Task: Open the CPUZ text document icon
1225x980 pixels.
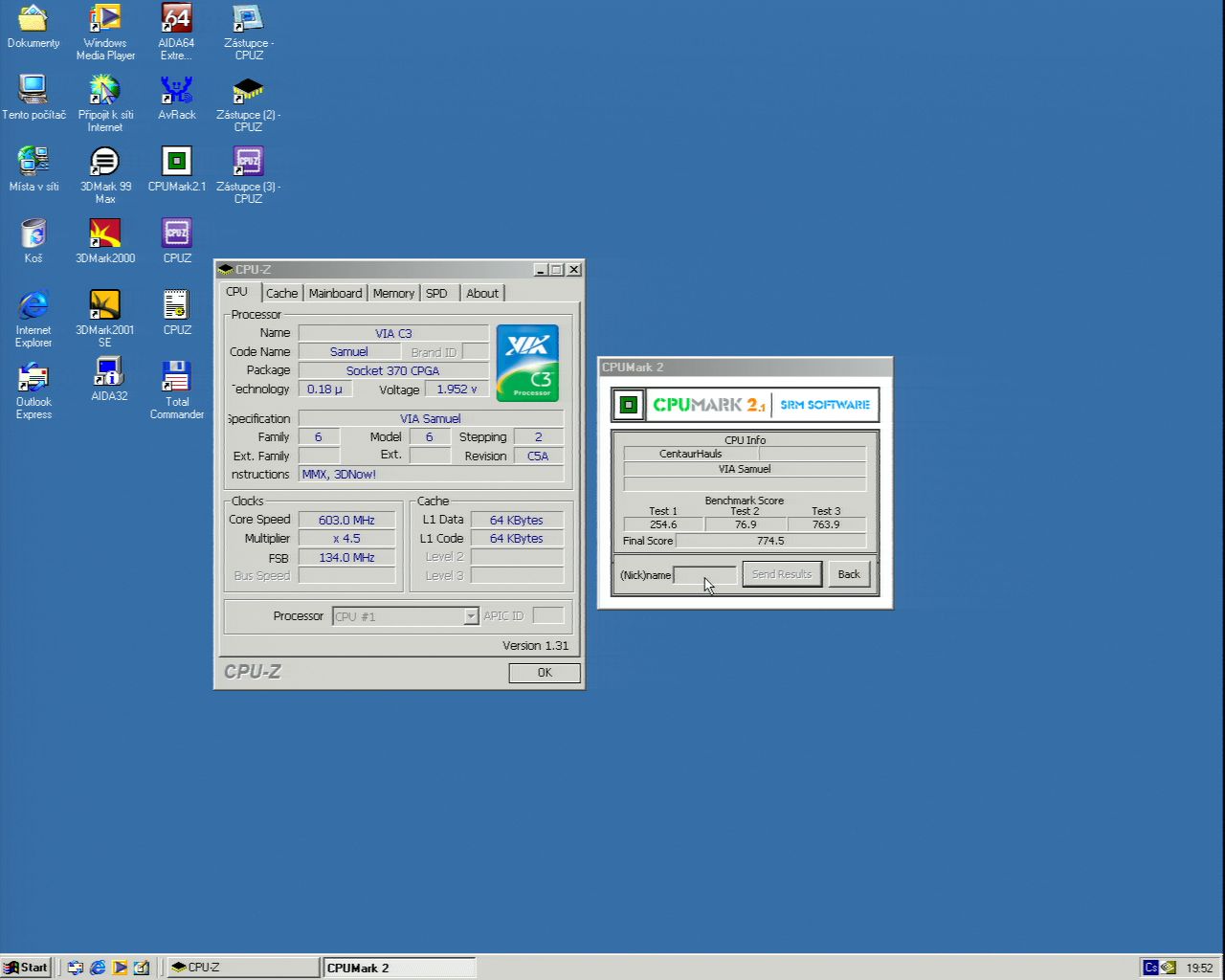Action: [177, 305]
